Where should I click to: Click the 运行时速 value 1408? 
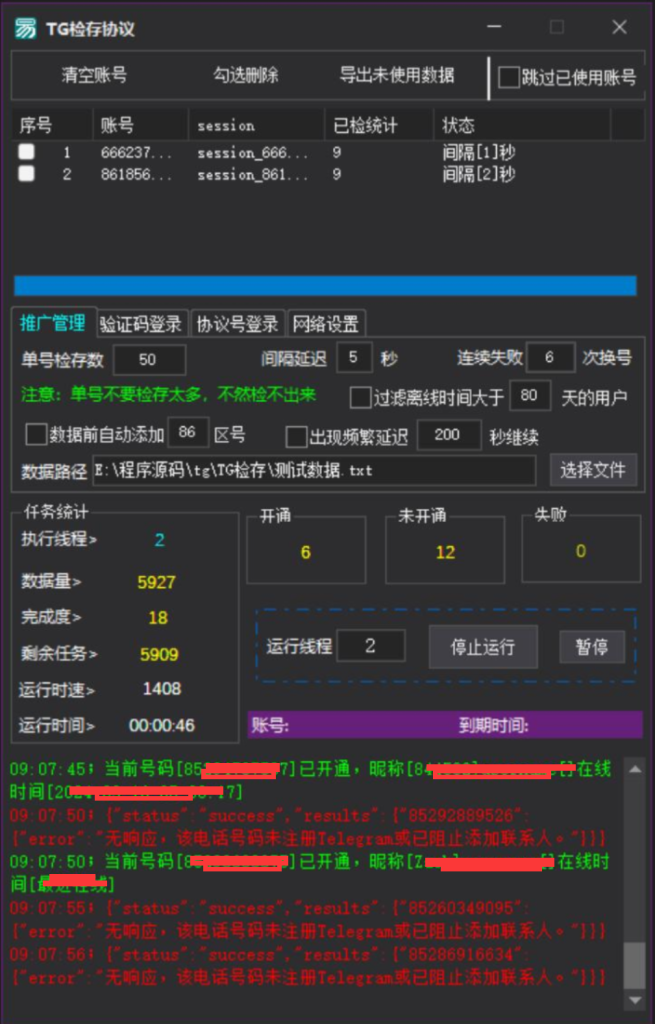pyautogui.click(x=162, y=689)
